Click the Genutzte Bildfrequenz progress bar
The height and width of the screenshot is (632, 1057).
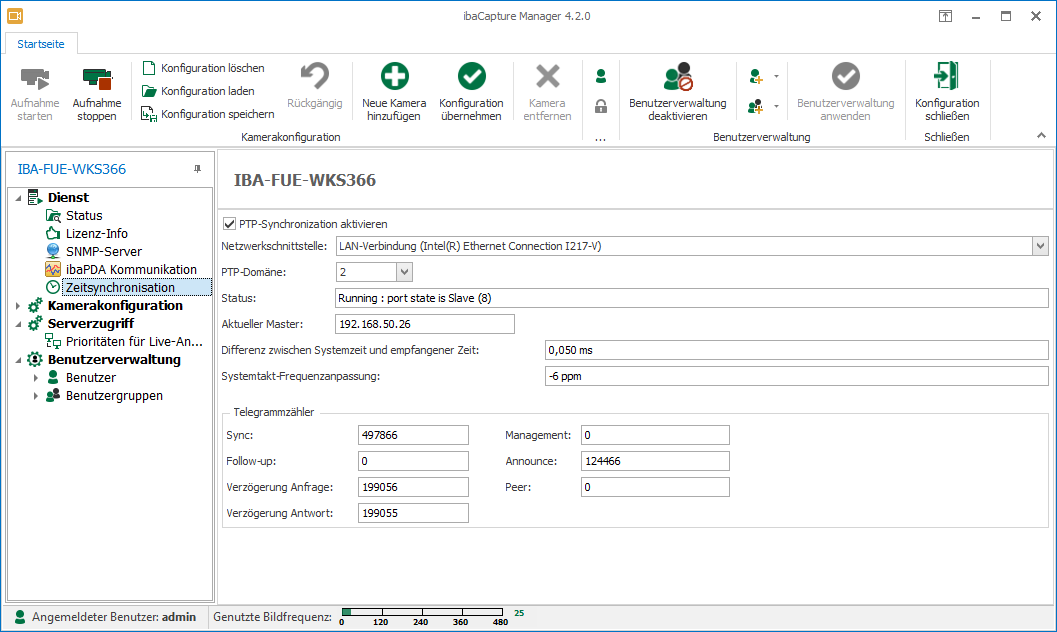423,612
